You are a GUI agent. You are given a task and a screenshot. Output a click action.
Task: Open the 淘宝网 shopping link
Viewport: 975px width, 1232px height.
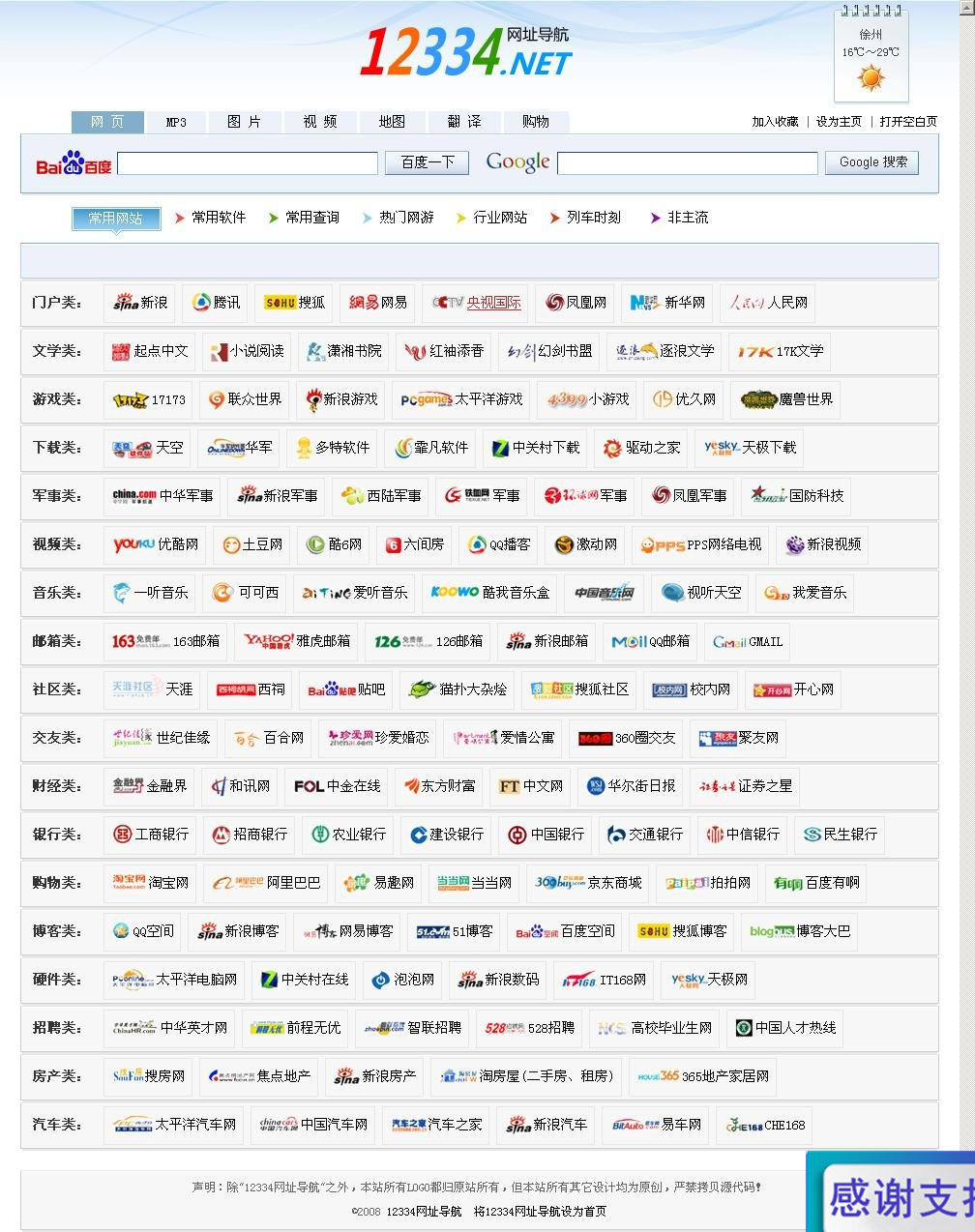(x=150, y=883)
